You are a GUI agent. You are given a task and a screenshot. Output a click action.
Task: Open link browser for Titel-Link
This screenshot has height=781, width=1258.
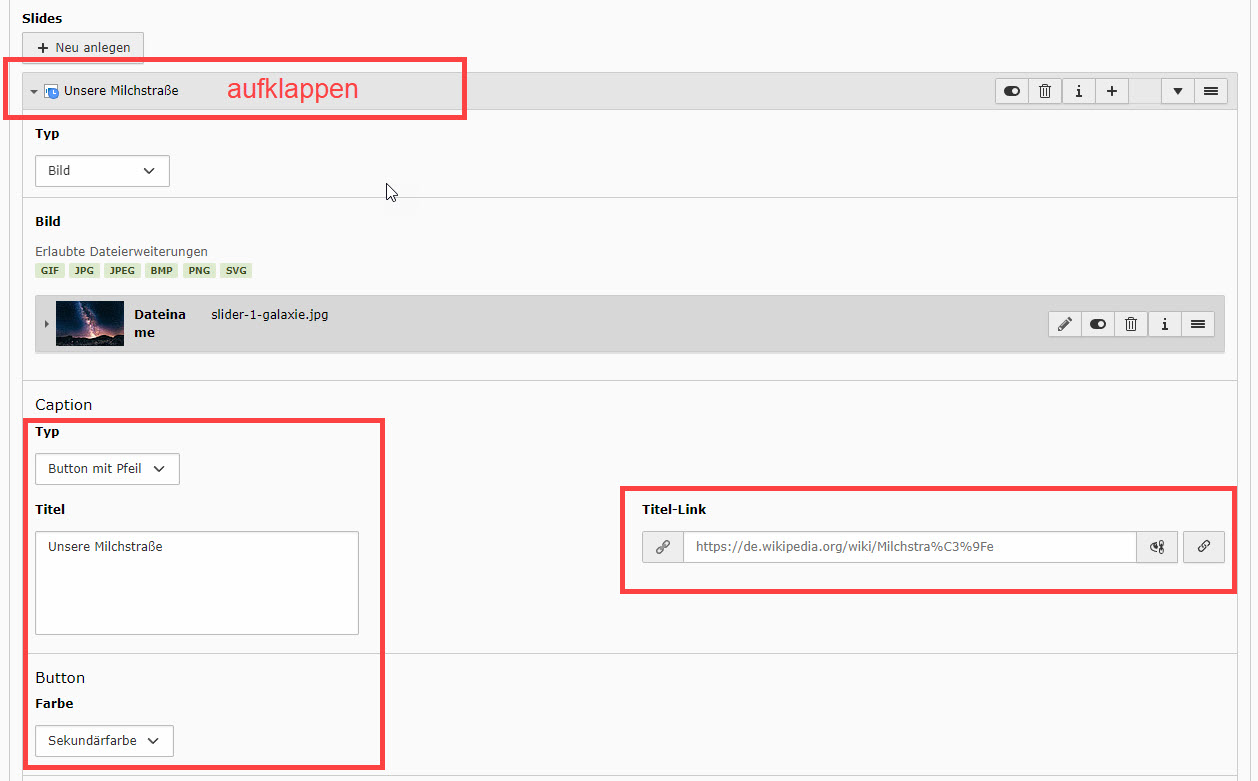click(1204, 547)
